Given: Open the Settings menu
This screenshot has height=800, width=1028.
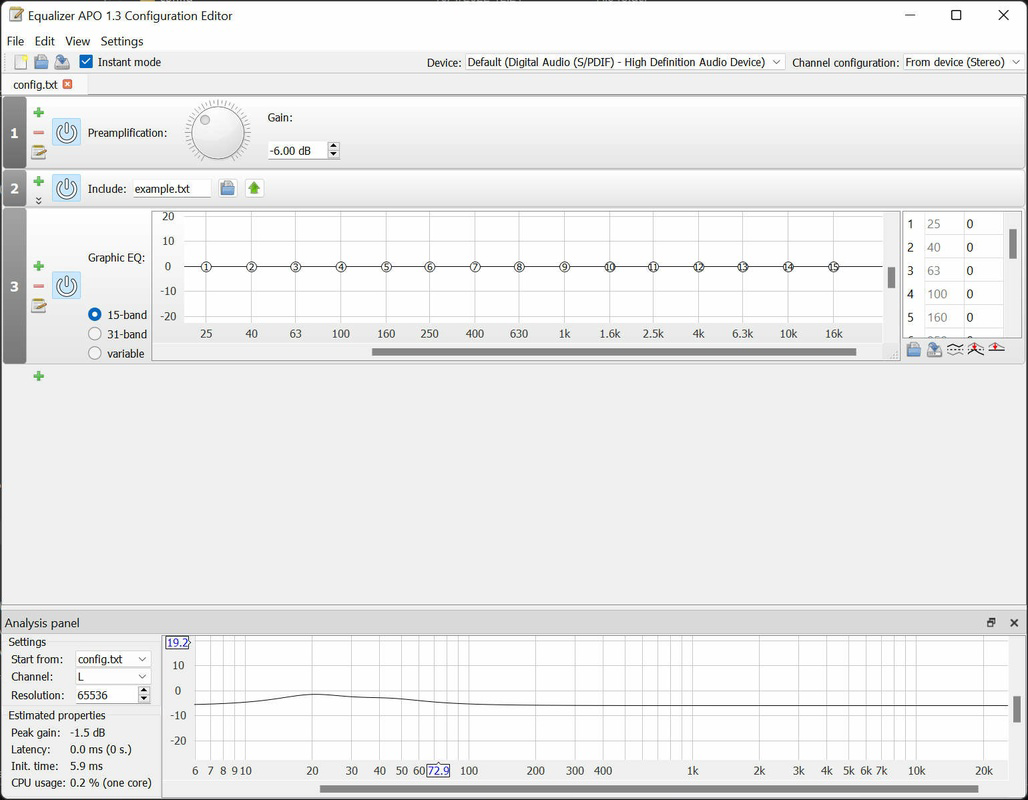Looking at the screenshot, I should coord(122,41).
